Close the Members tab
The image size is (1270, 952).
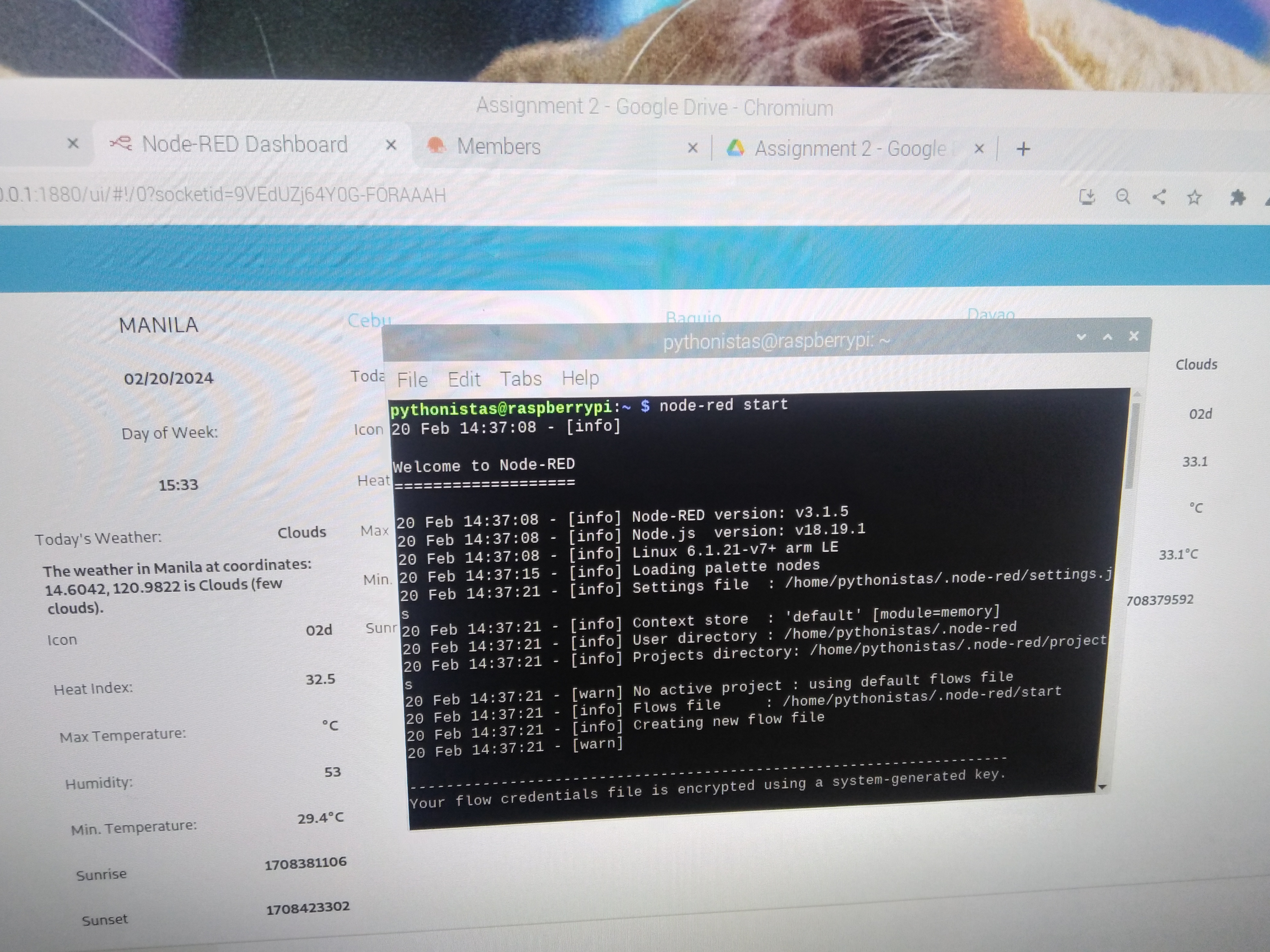click(x=692, y=148)
